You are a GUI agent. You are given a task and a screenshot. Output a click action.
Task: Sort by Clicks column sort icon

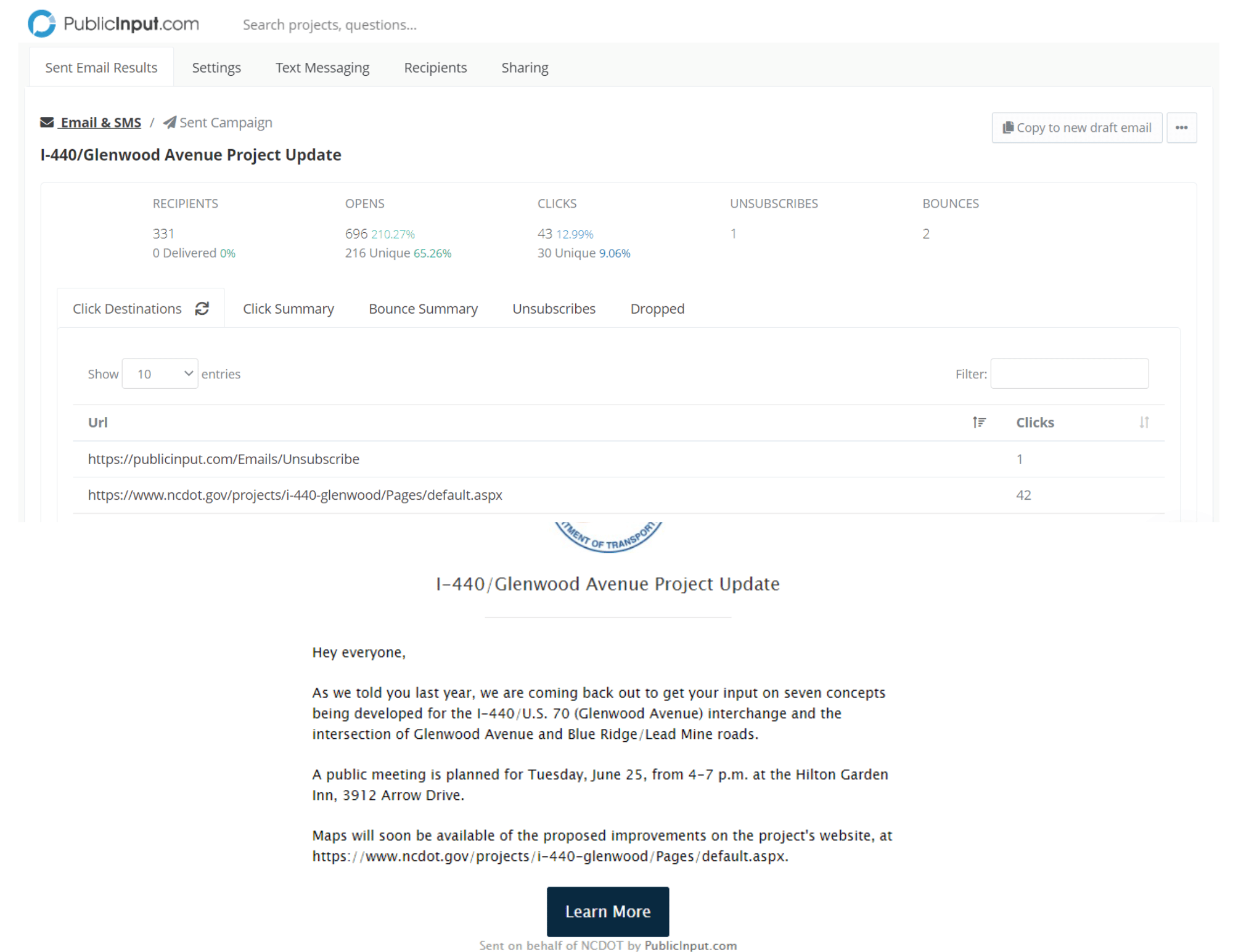click(x=1144, y=422)
